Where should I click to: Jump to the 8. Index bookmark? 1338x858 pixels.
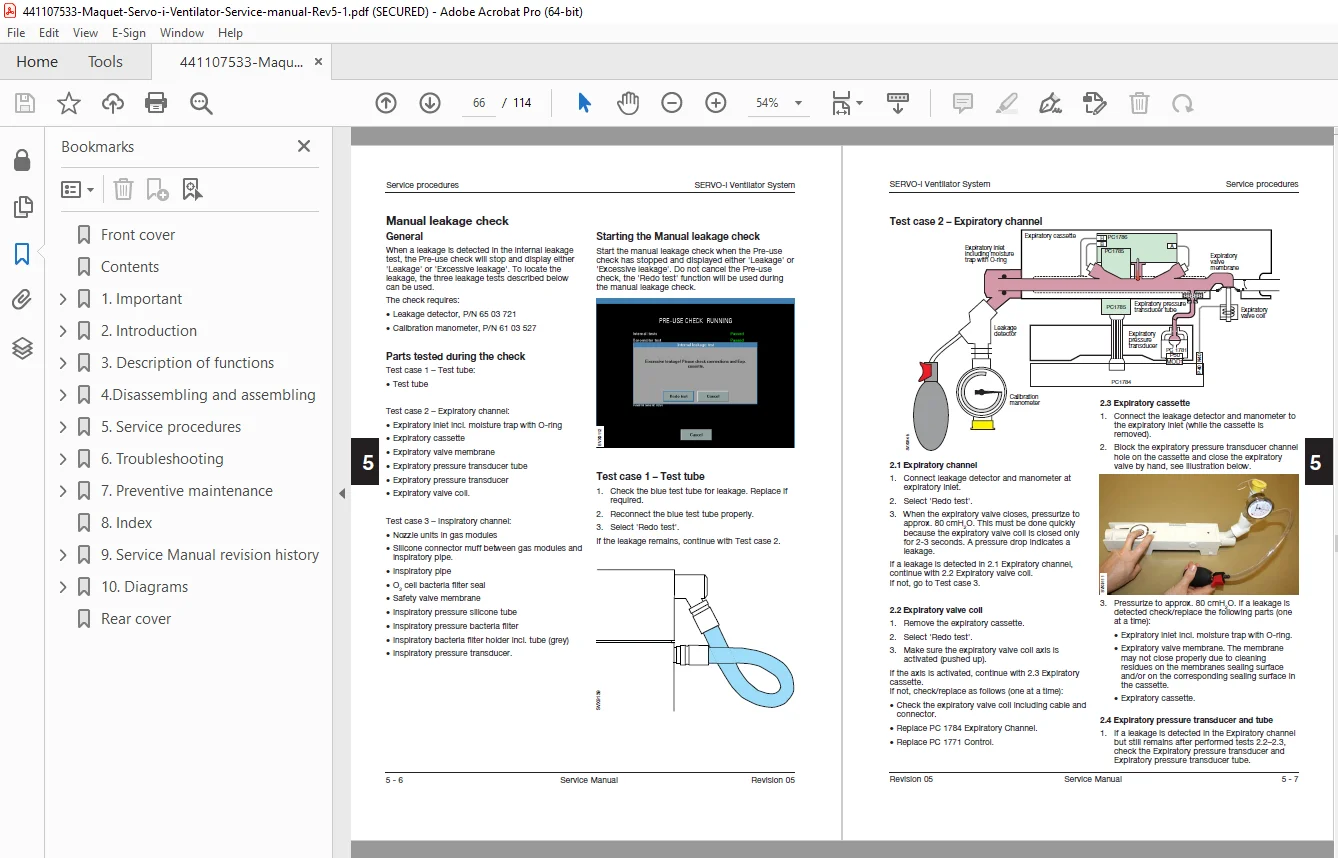(126, 523)
